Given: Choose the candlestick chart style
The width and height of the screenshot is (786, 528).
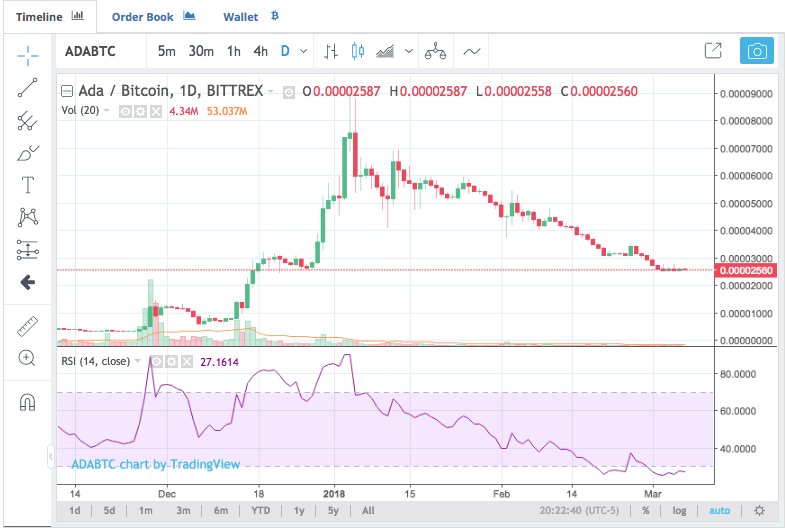Looking at the screenshot, I should (358, 51).
